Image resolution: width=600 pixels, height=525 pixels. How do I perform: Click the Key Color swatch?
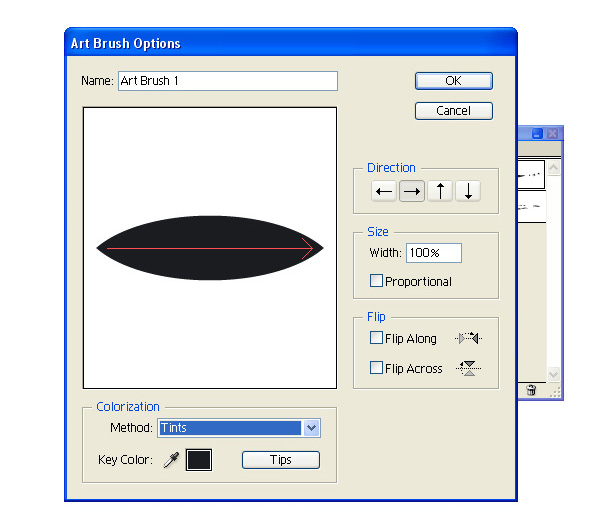point(199,460)
